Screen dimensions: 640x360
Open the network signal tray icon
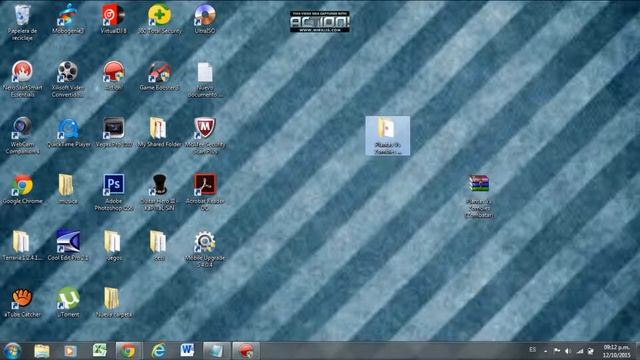click(580, 351)
